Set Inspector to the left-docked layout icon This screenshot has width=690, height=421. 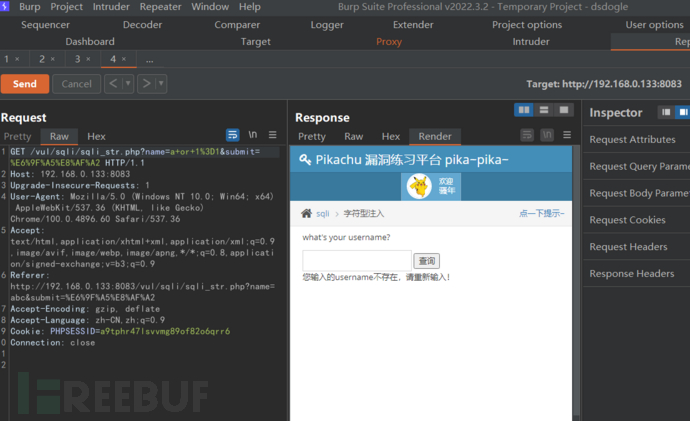(x=666, y=112)
